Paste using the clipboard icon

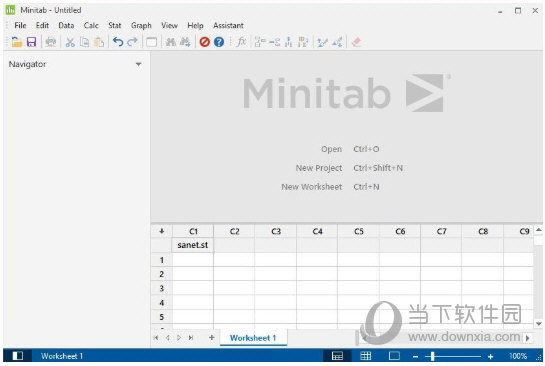pos(99,42)
